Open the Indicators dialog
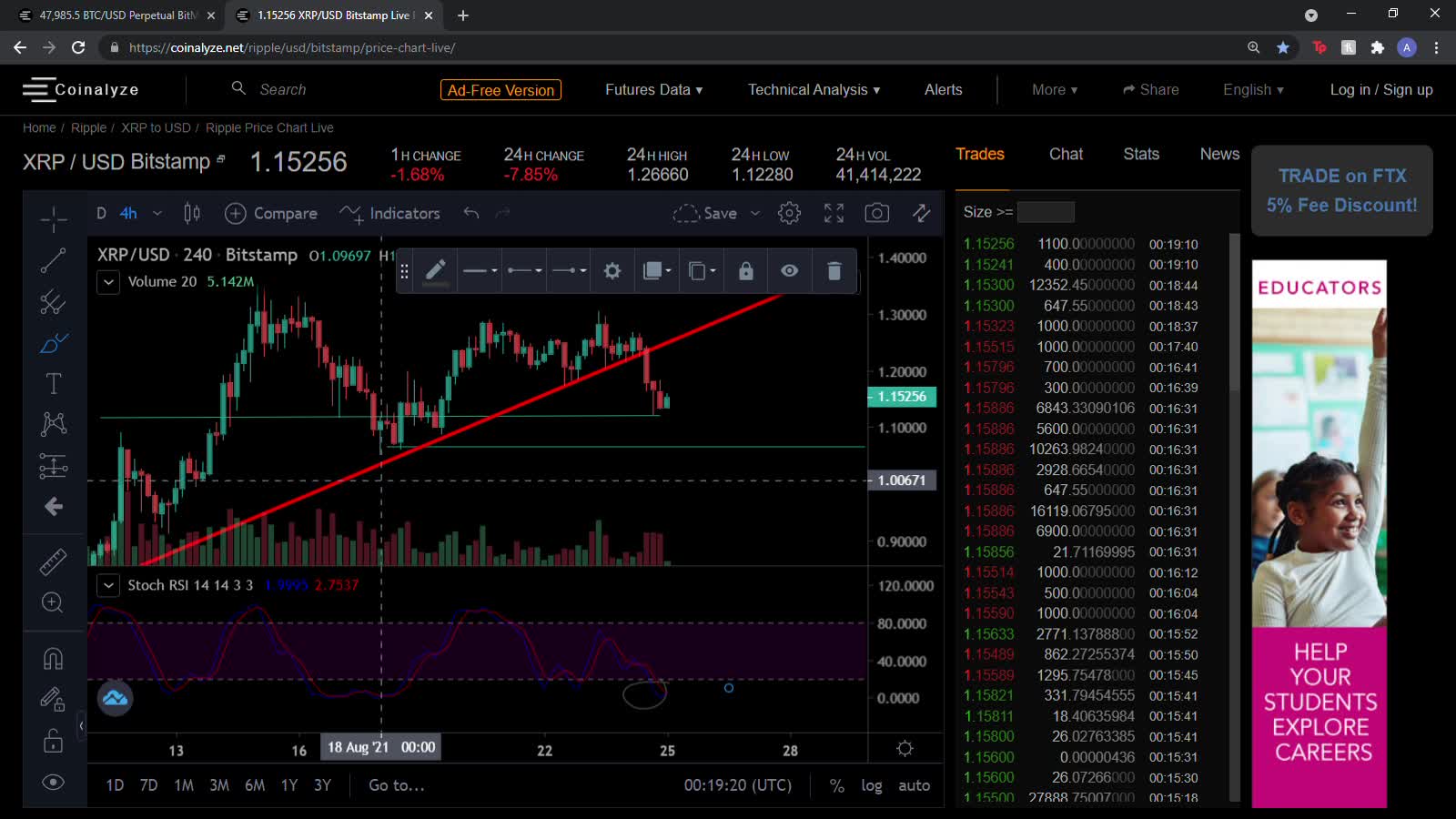The image size is (1456, 819). click(389, 213)
